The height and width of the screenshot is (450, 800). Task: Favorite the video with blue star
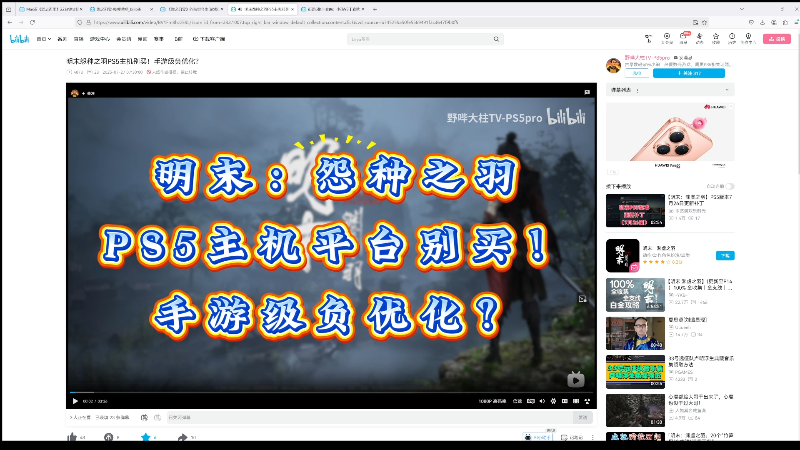click(x=146, y=437)
